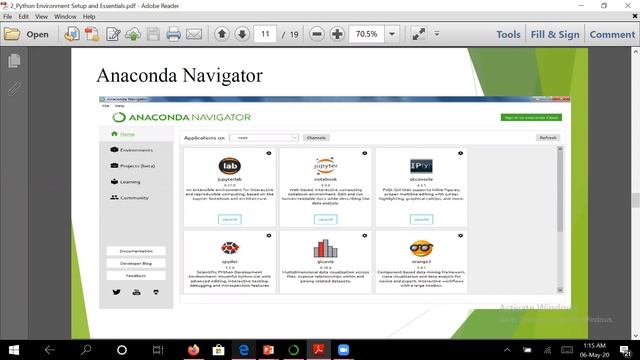This screenshot has height=360, width=640.
Task: Click the zoom percentage field
Action: pos(367,34)
